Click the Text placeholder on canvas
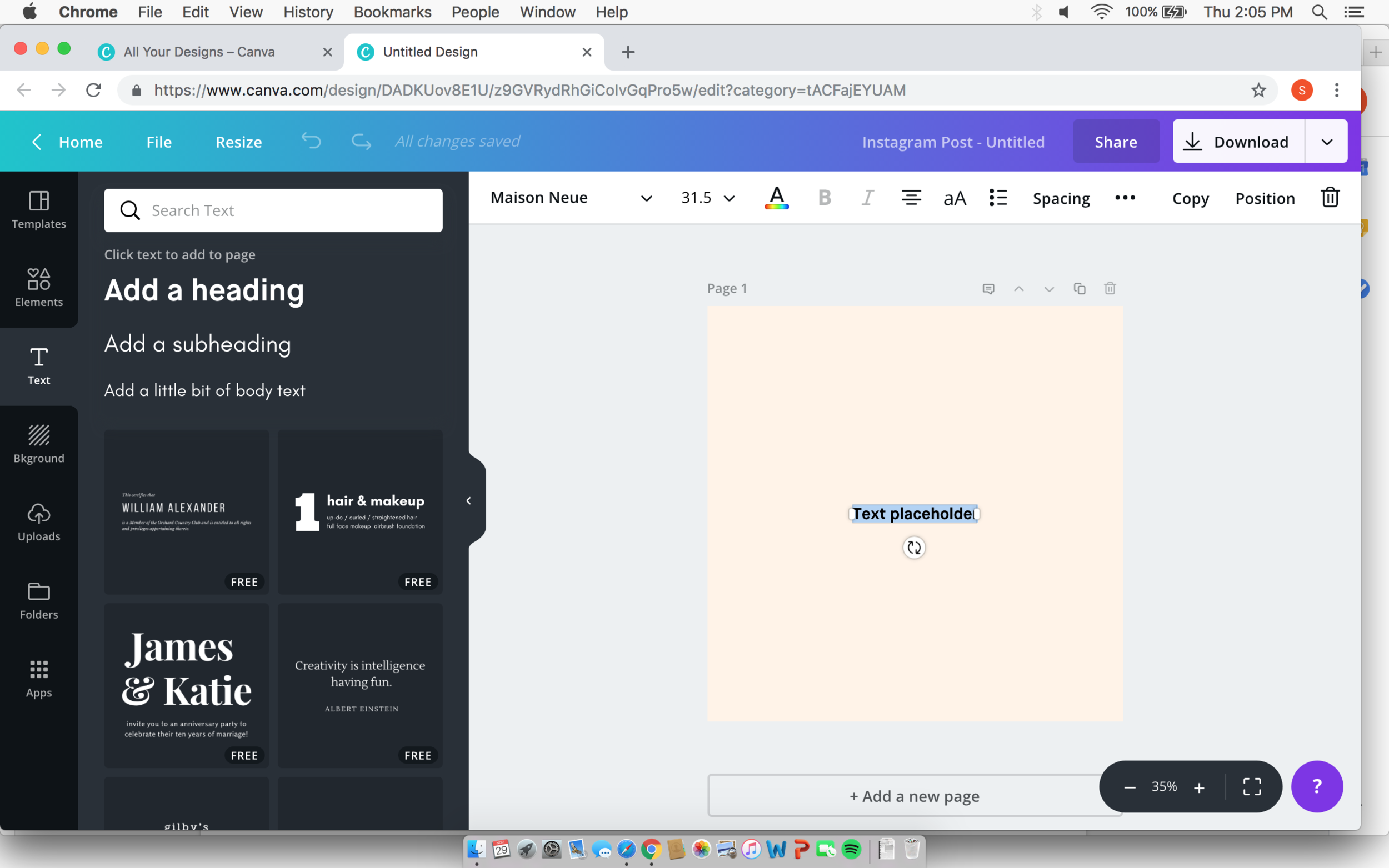 (914, 514)
